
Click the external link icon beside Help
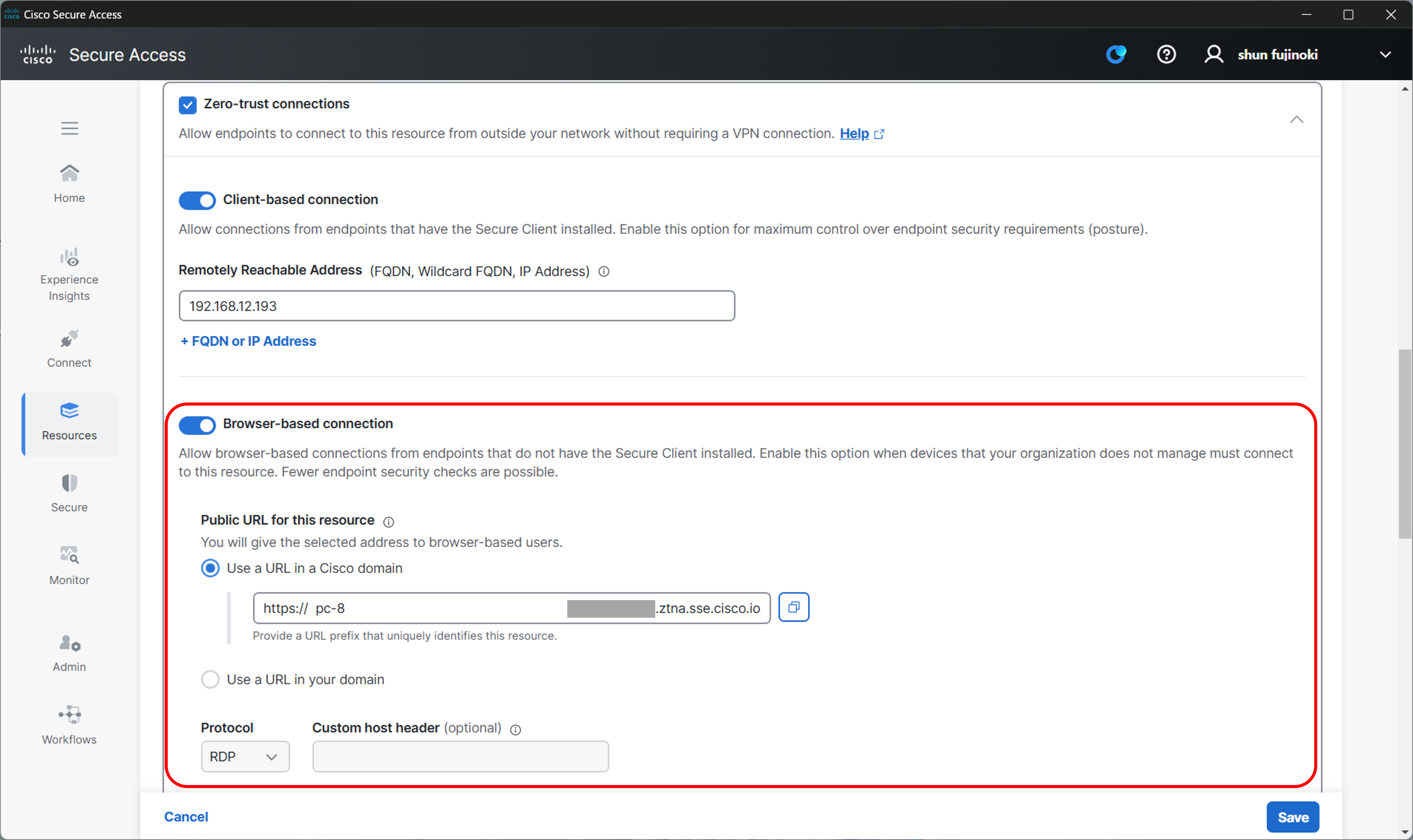pos(879,134)
